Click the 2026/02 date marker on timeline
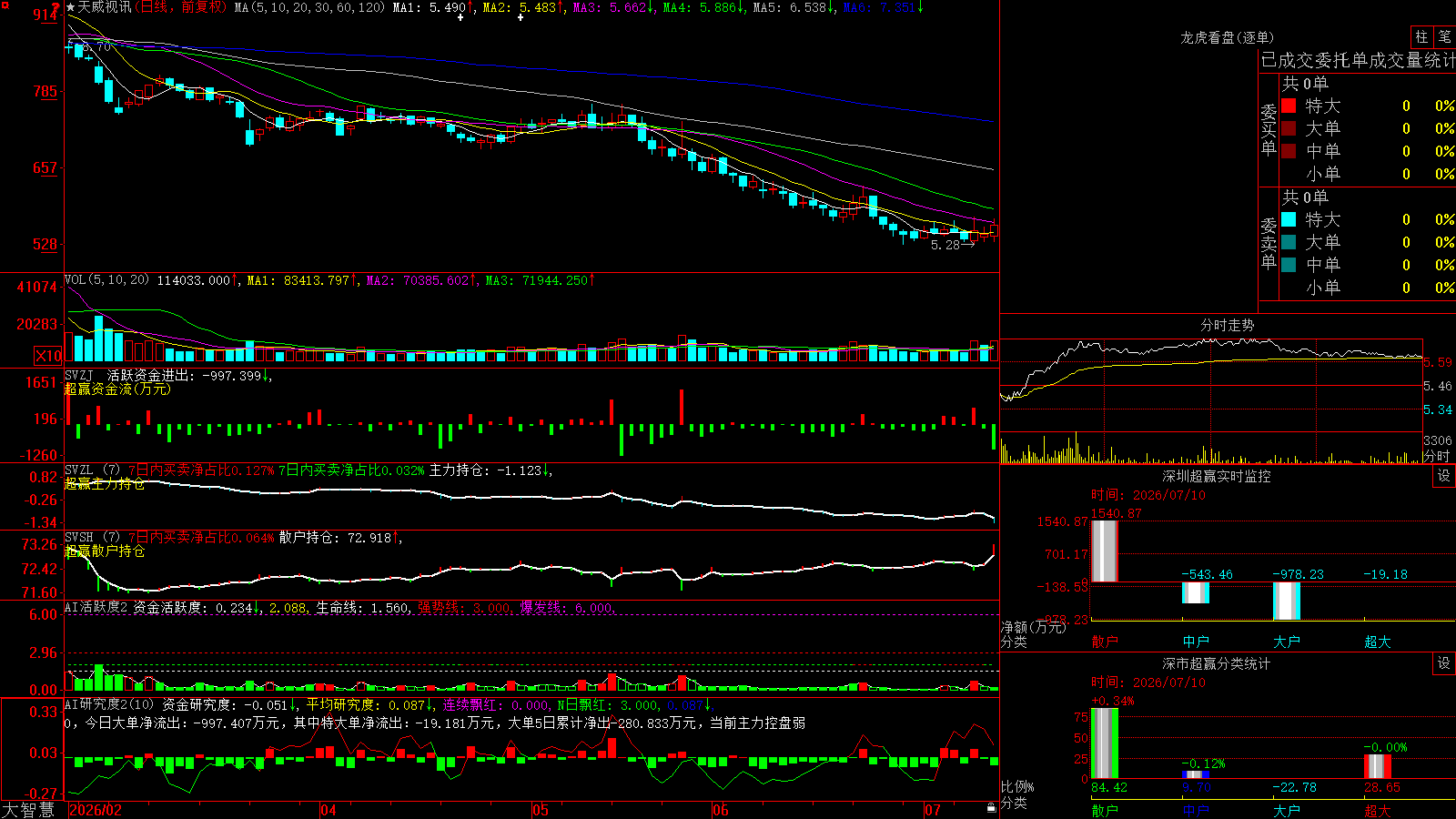The width and height of the screenshot is (1456, 819). click(x=96, y=810)
